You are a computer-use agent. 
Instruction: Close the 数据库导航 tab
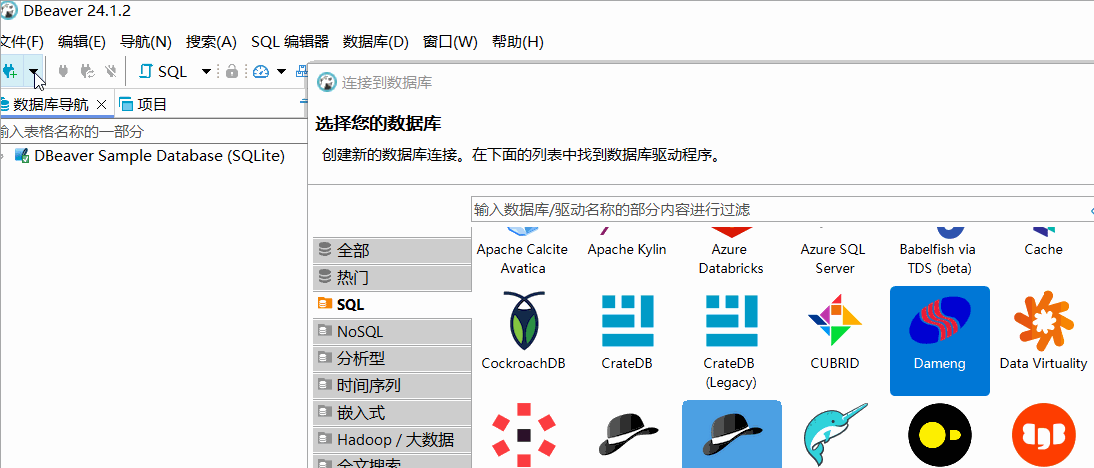[x=101, y=105]
